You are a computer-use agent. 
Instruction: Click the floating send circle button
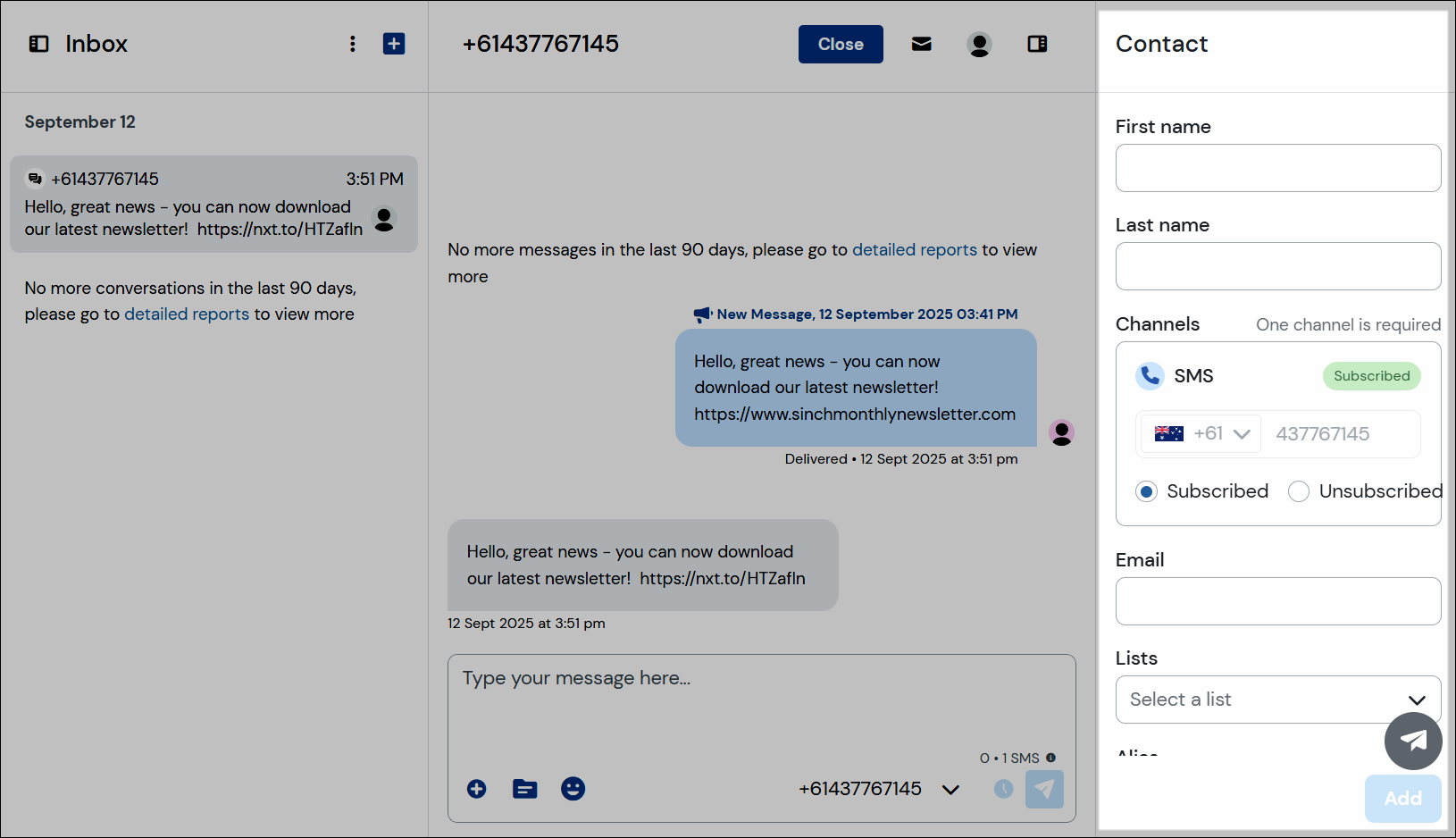pyautogui.click(x=1413, y=741)
